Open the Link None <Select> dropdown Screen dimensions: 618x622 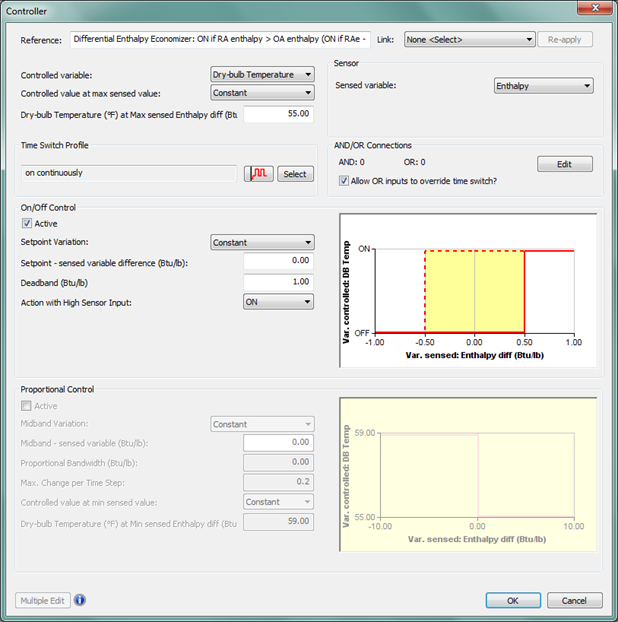470,40
